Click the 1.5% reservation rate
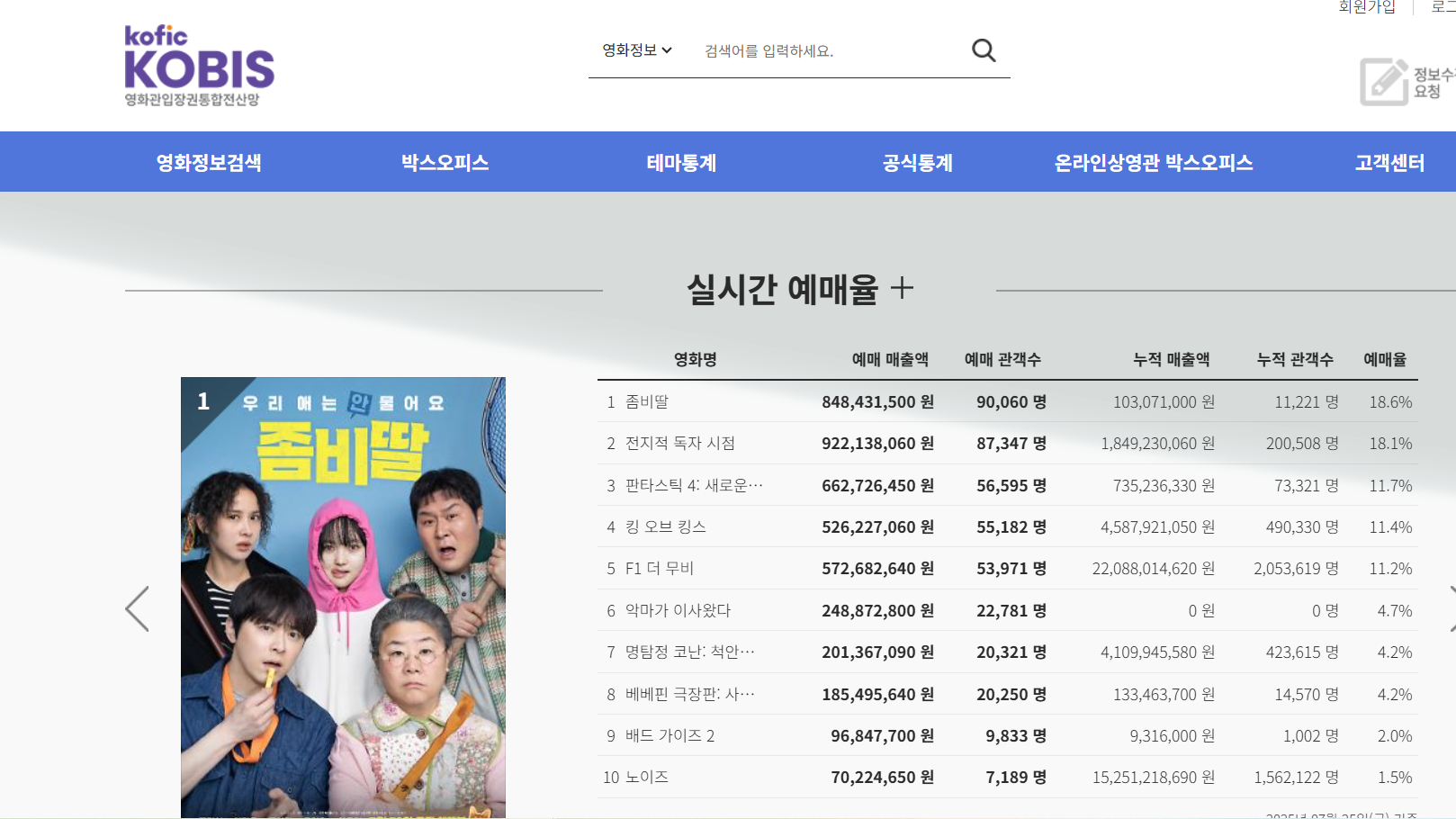1456x819 pixels. pos(1395,778)
